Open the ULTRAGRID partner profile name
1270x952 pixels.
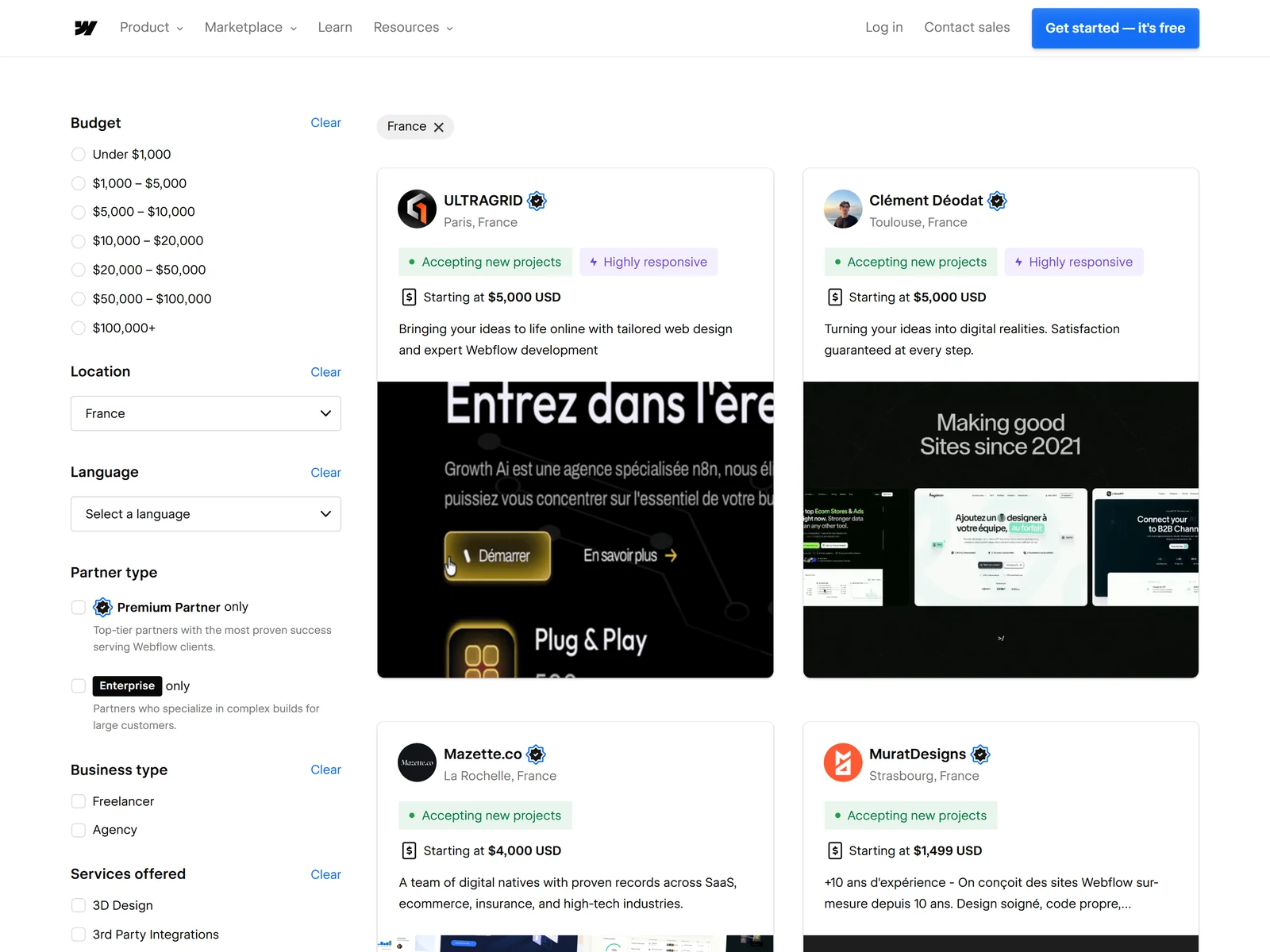483,201
